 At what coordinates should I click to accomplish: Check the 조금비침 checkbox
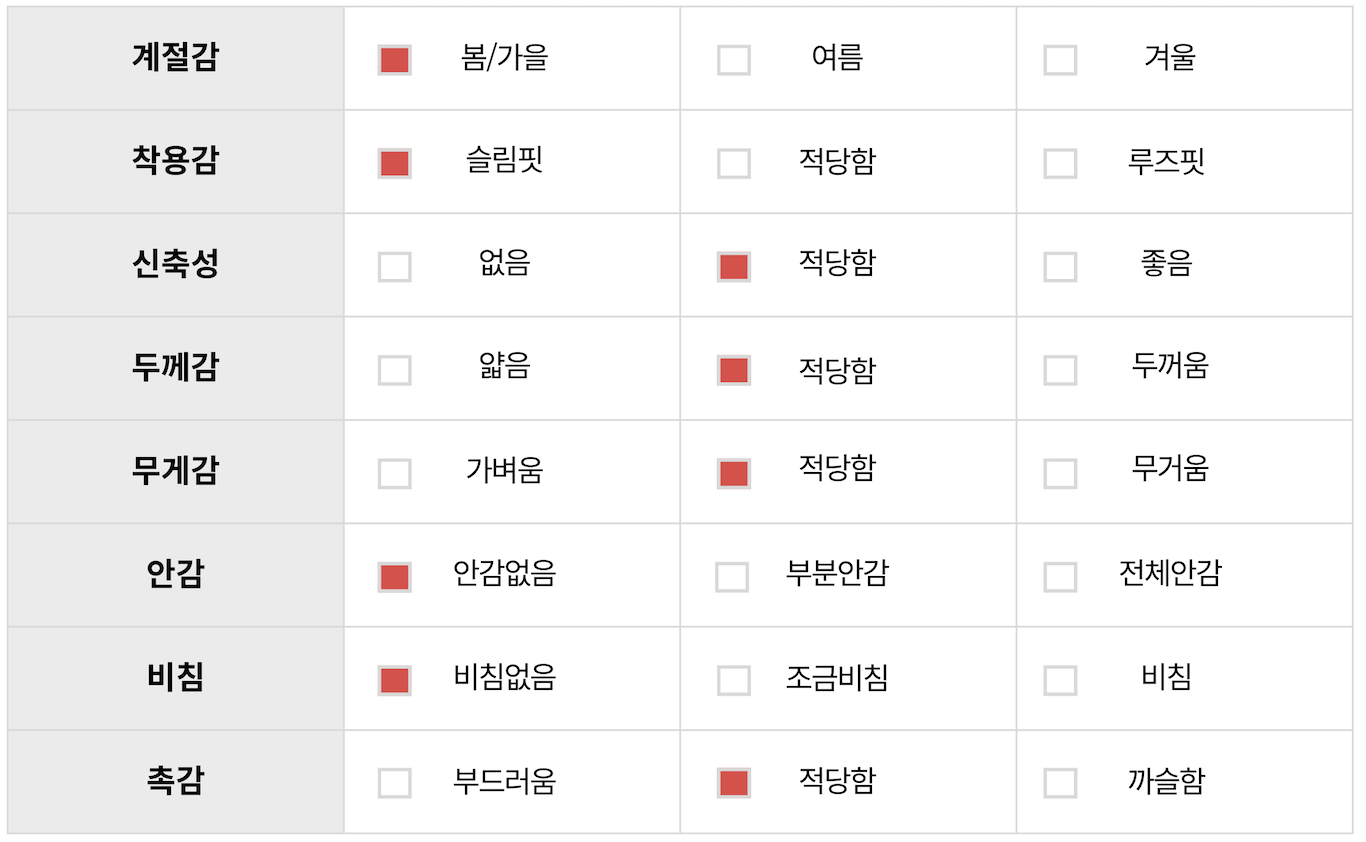point(734,680)
